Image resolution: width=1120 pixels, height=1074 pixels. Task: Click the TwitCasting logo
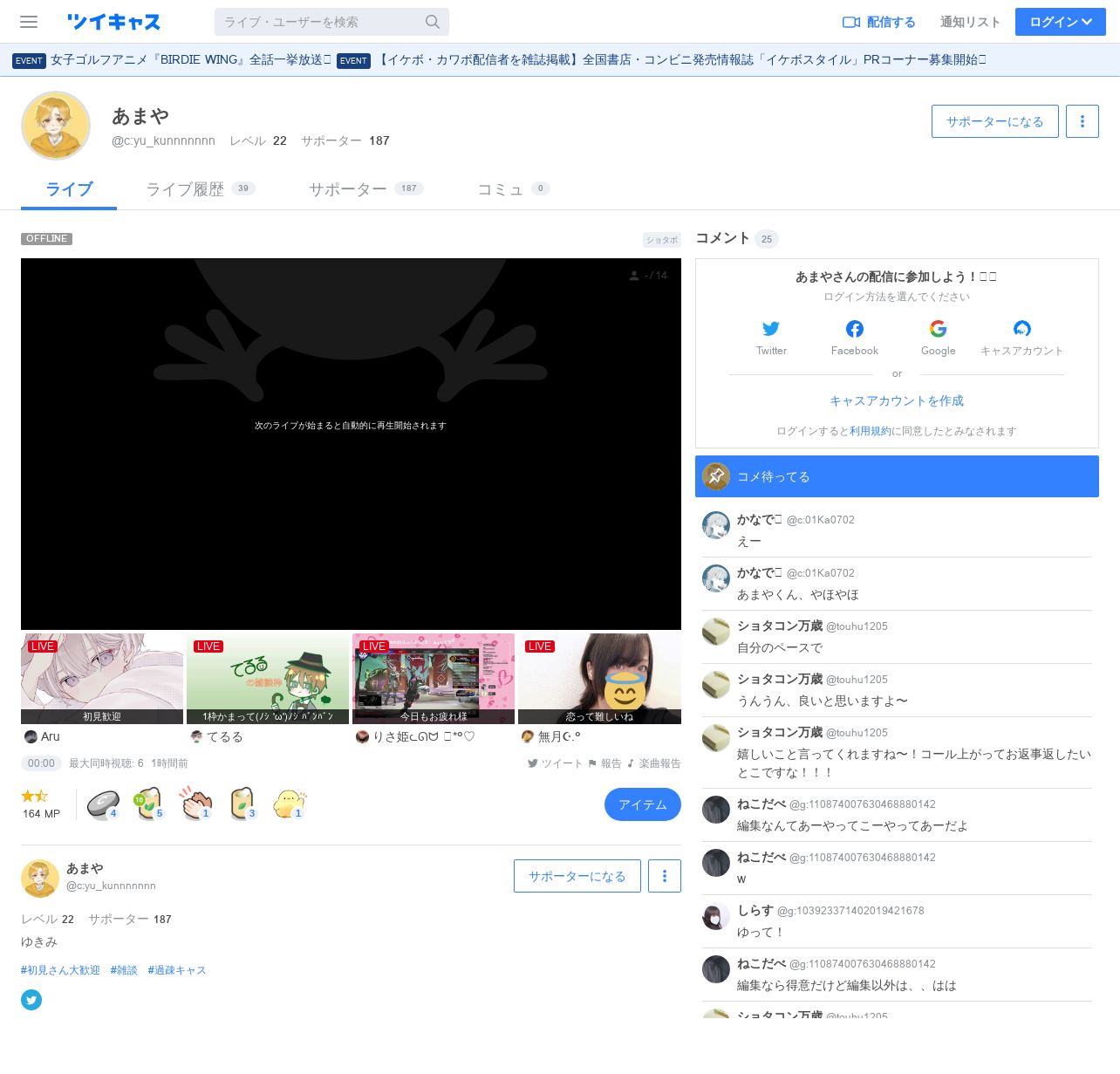tap(113, 22)
